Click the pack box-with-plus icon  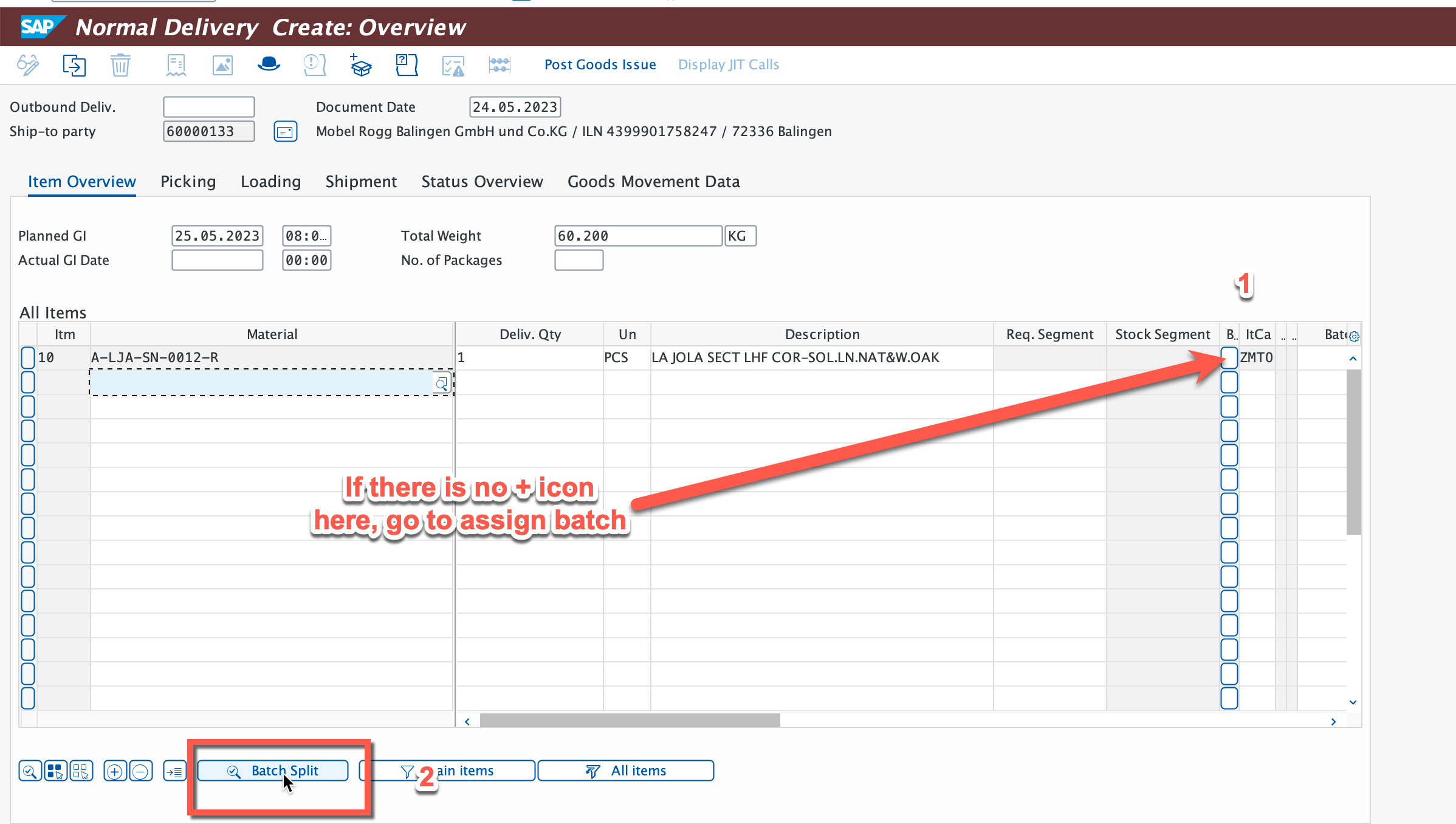pyautogui.click(x=360, y=64)
